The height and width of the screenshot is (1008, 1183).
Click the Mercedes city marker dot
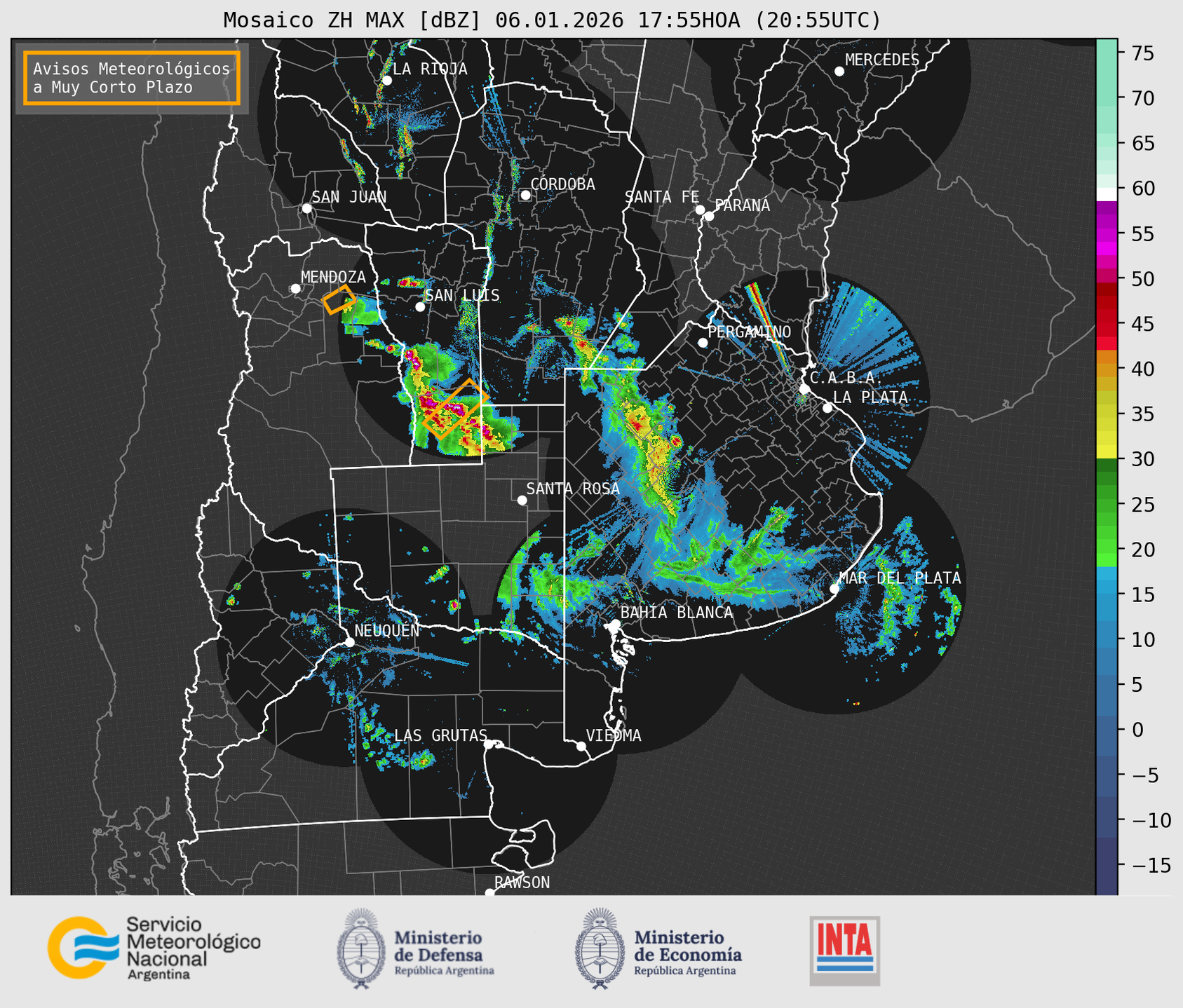pyautogui.click(x=839, y=71)
